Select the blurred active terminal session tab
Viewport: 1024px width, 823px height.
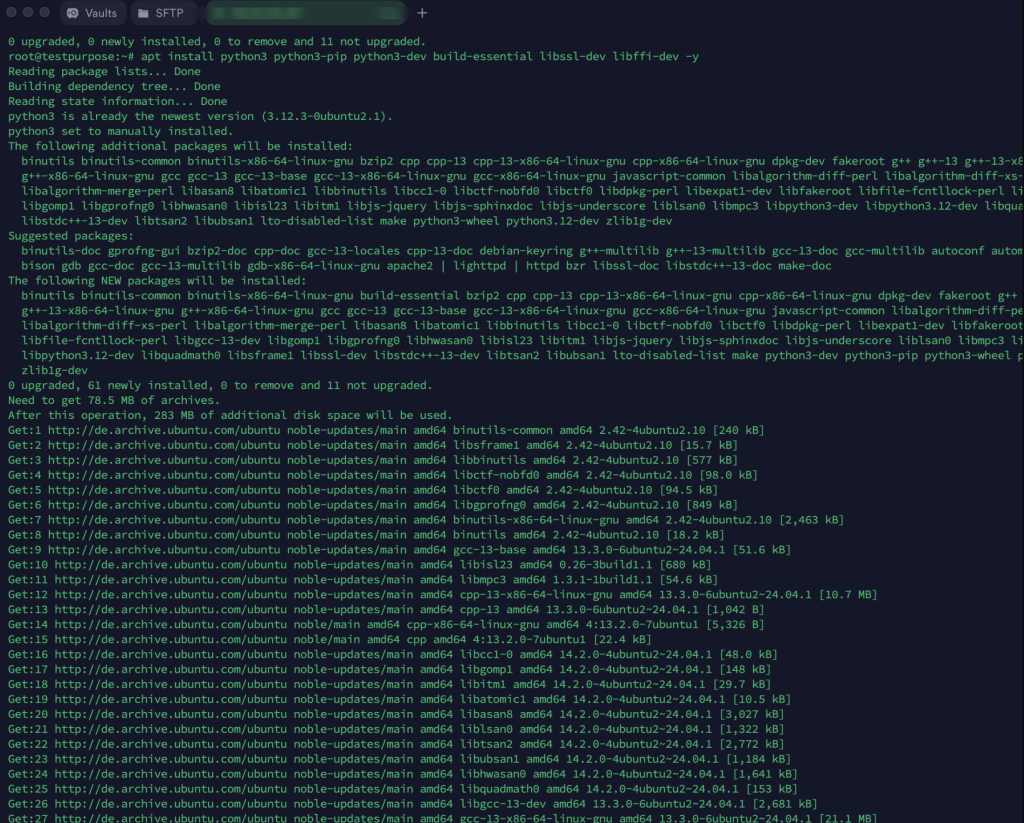(x=305, y=13)
